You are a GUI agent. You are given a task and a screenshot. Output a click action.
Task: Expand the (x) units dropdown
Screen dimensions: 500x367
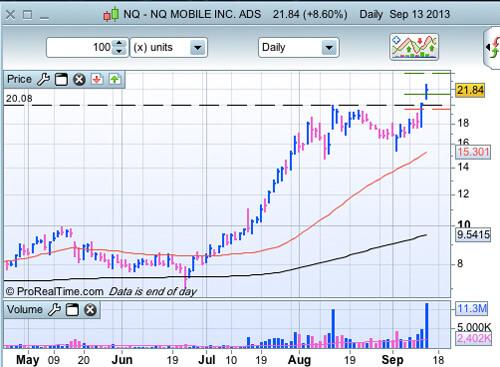click(x=197, y=48)
